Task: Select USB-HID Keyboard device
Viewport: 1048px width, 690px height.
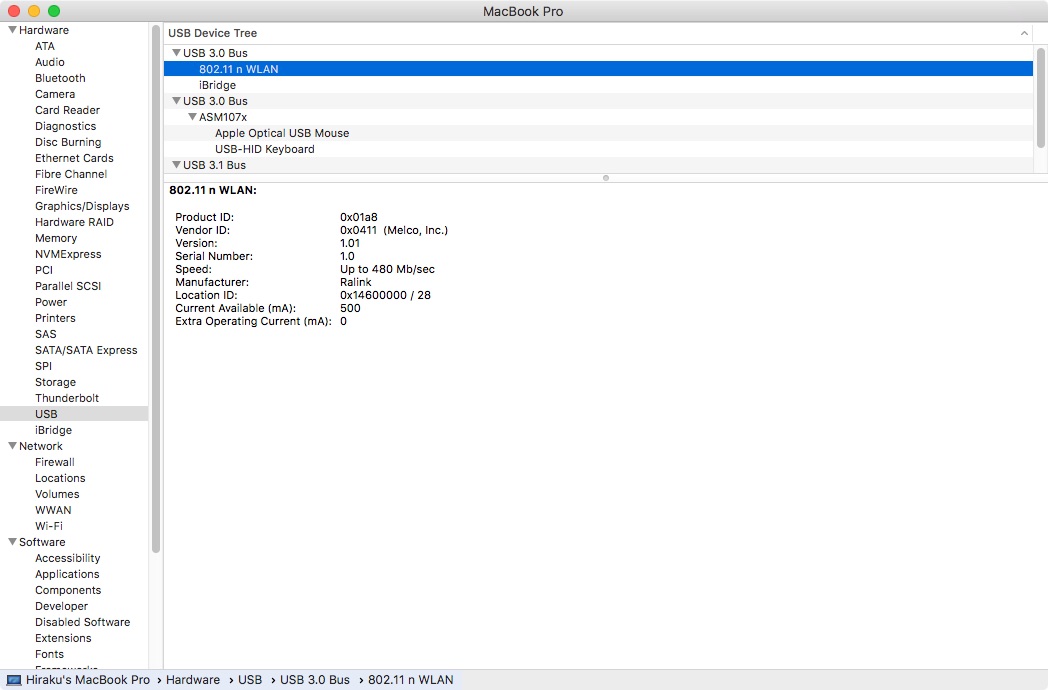Action: (x=264, y=149)
